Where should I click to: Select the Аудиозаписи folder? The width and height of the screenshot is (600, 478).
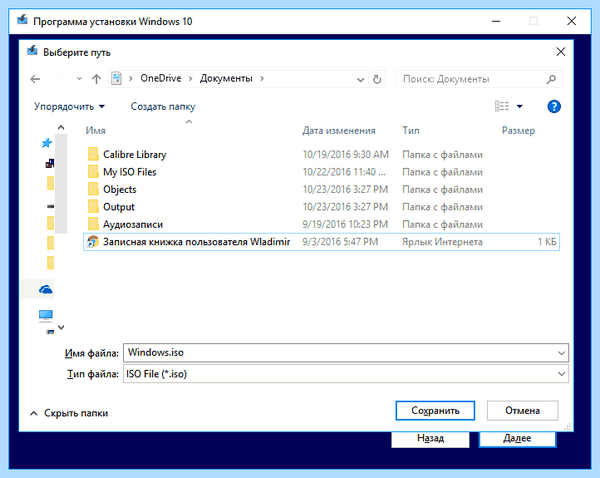click(x=133, y=224)
